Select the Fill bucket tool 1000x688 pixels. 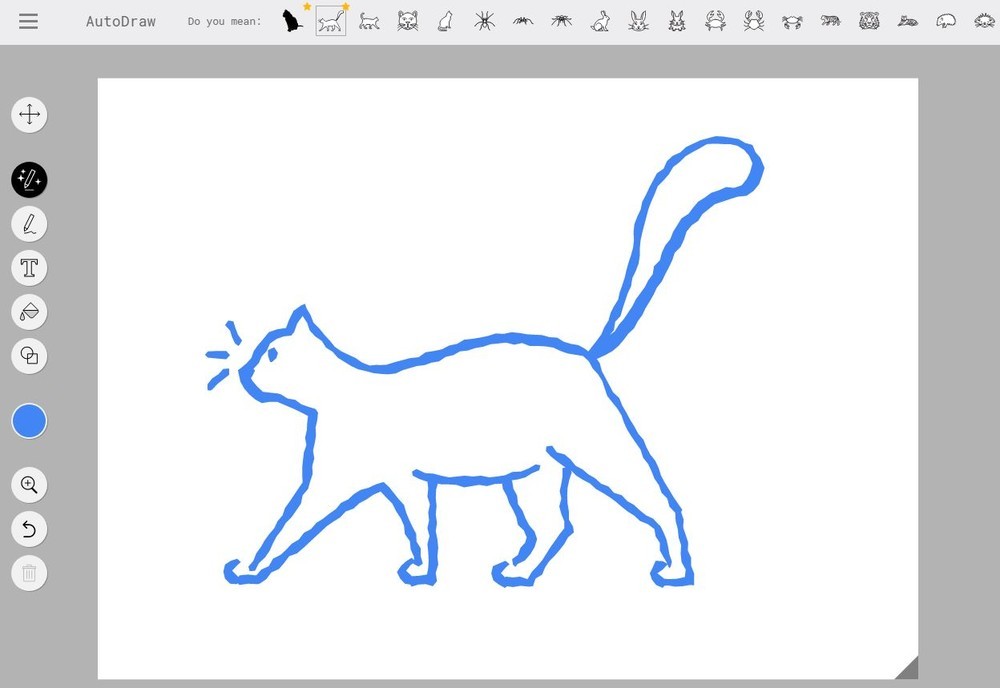click(x=29, y=312)
